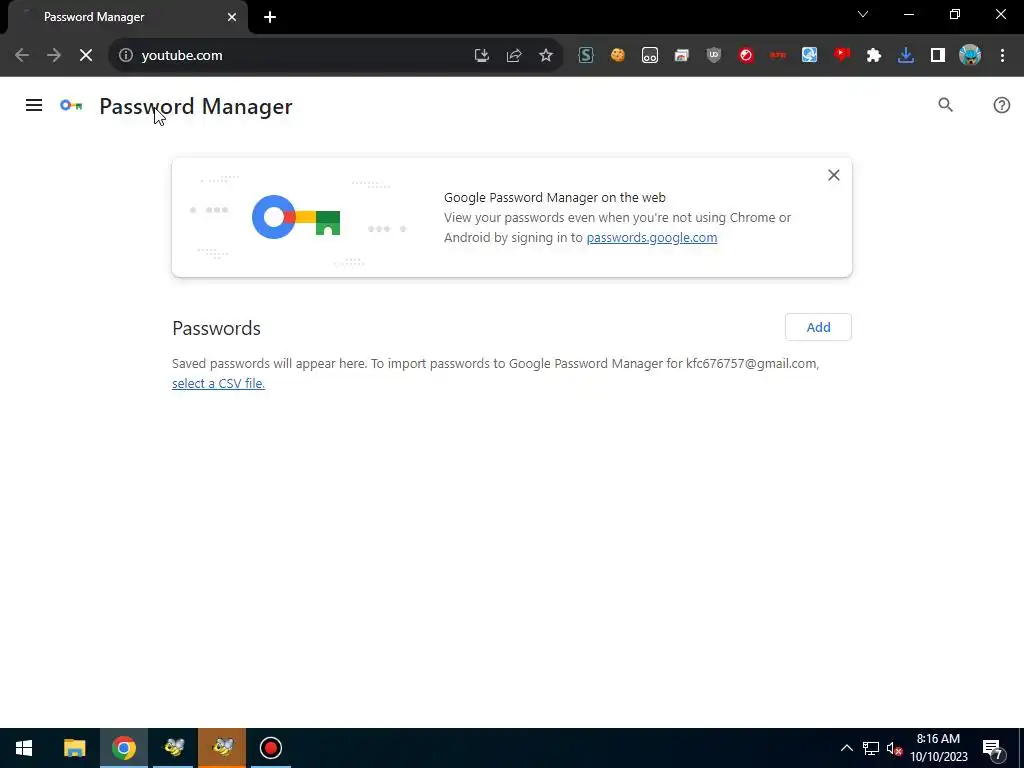Screen dimensions: 1024x768
Task: Click the Passwords section heading
Action: coord(216,328)
